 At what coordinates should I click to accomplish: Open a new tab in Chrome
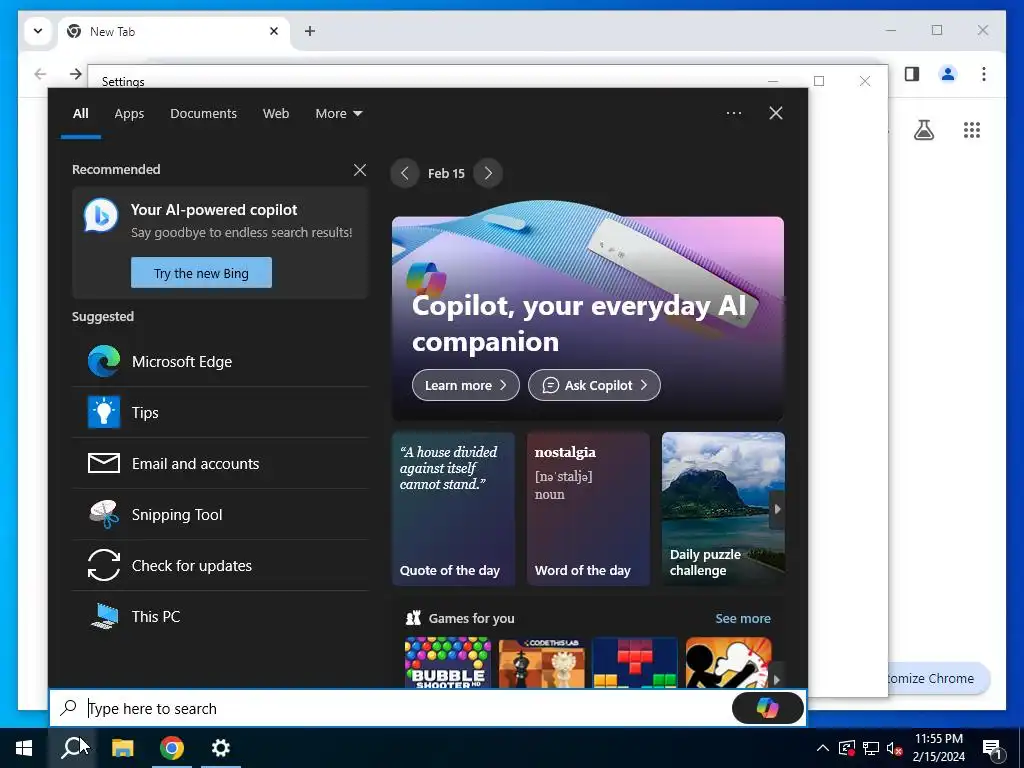[310, 31]
